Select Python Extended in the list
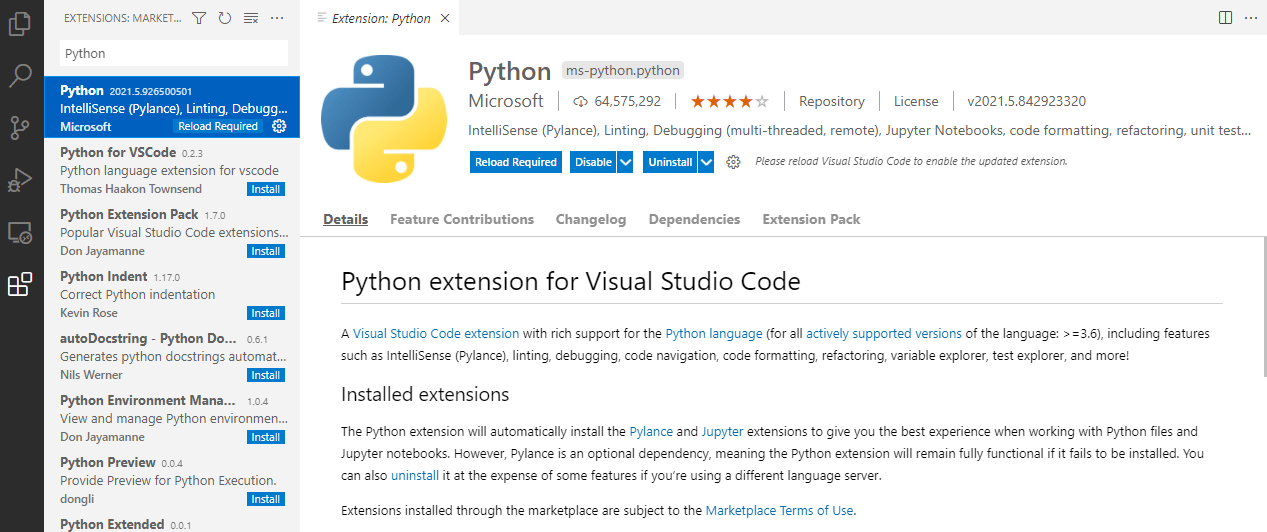Viewport: 1267px width, 532px height. coord(172,522)
